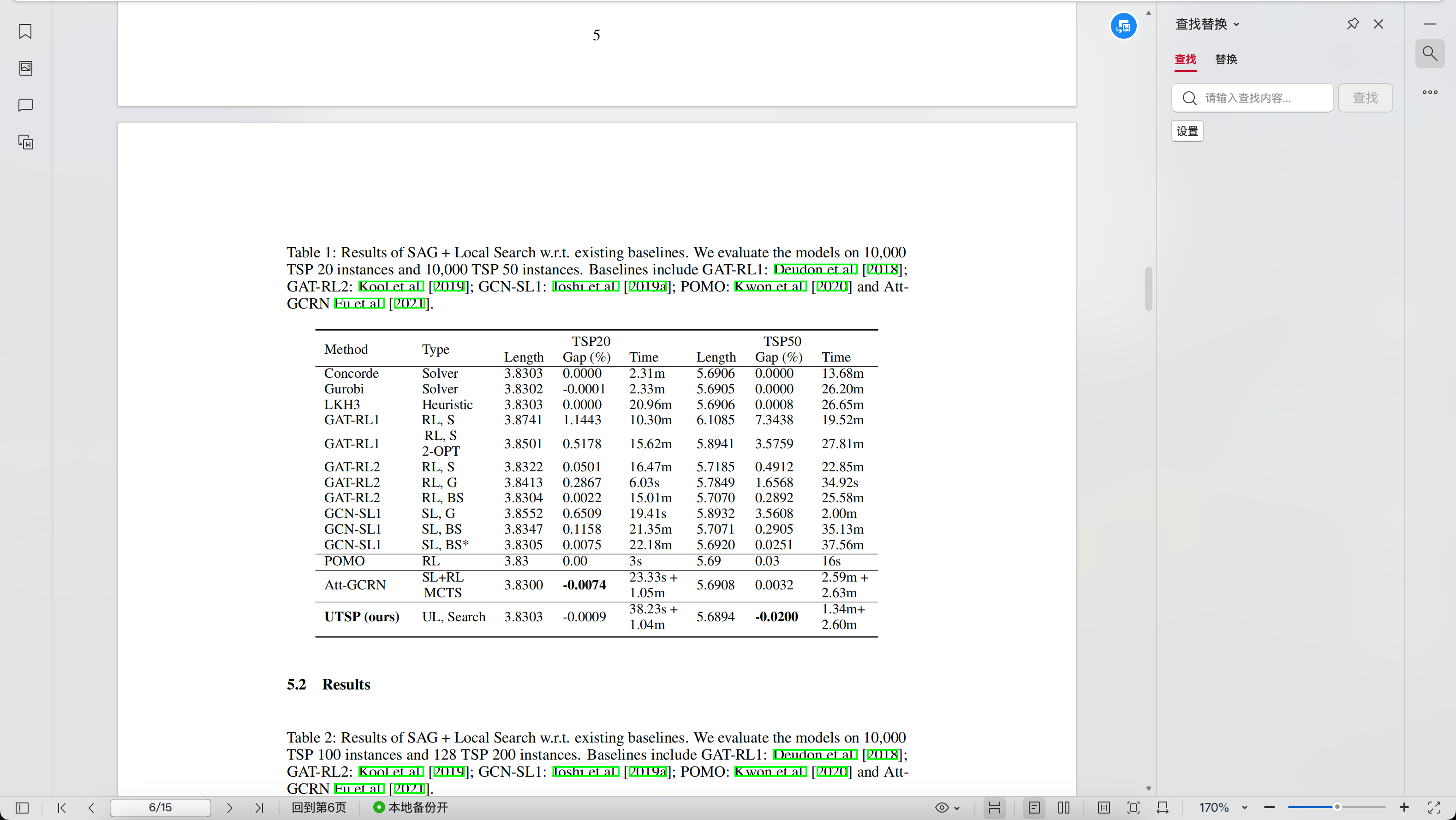The height and width of the screenshot is (820, 1456).
Task: Go to the previous page
Action: 91,808
